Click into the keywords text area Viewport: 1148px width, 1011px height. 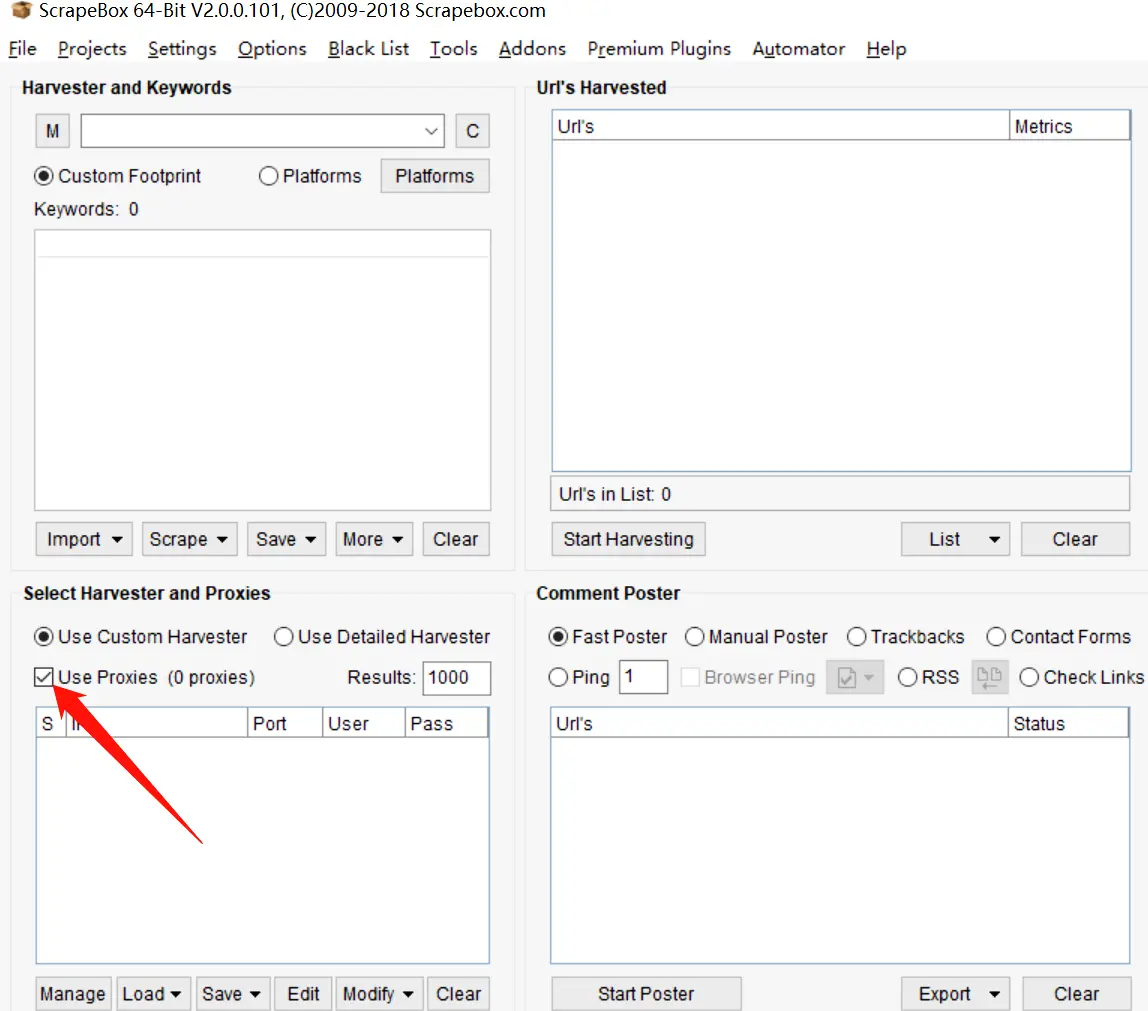tap(262, 370)
